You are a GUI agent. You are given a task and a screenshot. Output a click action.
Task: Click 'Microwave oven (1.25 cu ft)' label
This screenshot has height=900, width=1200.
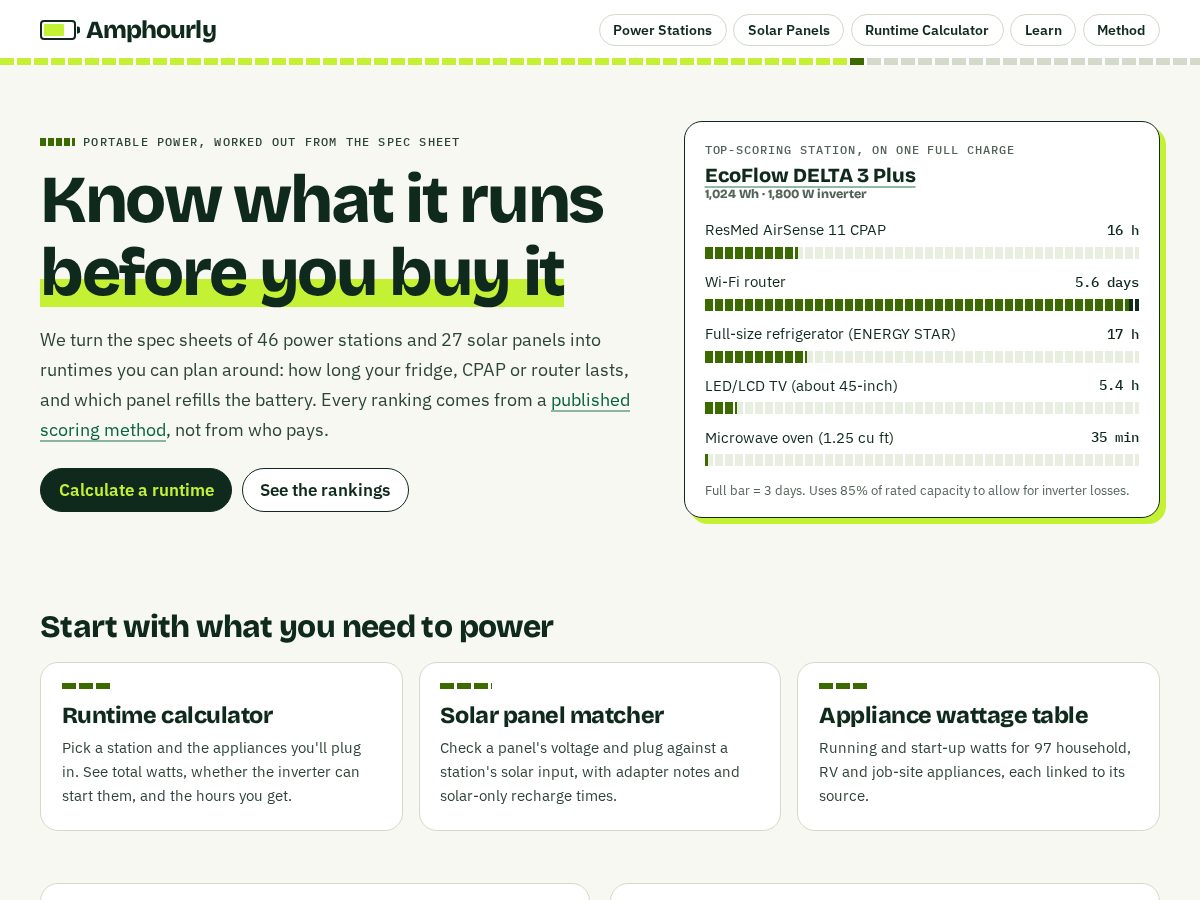tap(799, 438)
